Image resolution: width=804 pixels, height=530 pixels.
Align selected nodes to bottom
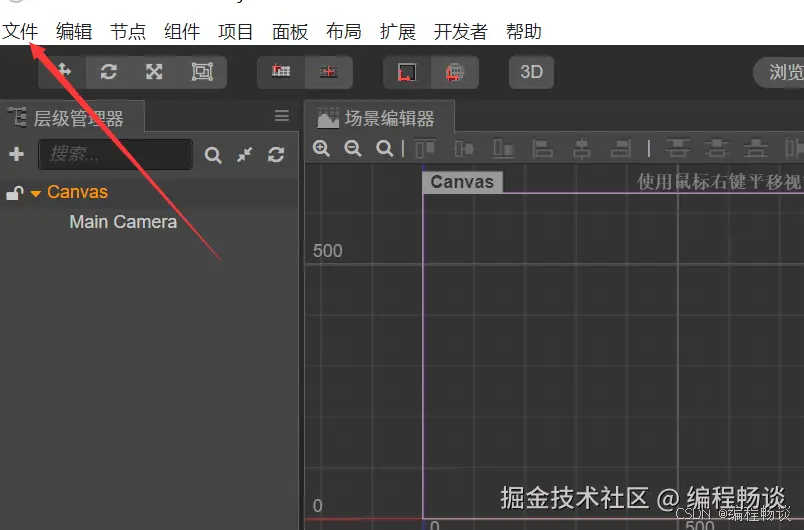pyautogui.click(x=504, y=149)
